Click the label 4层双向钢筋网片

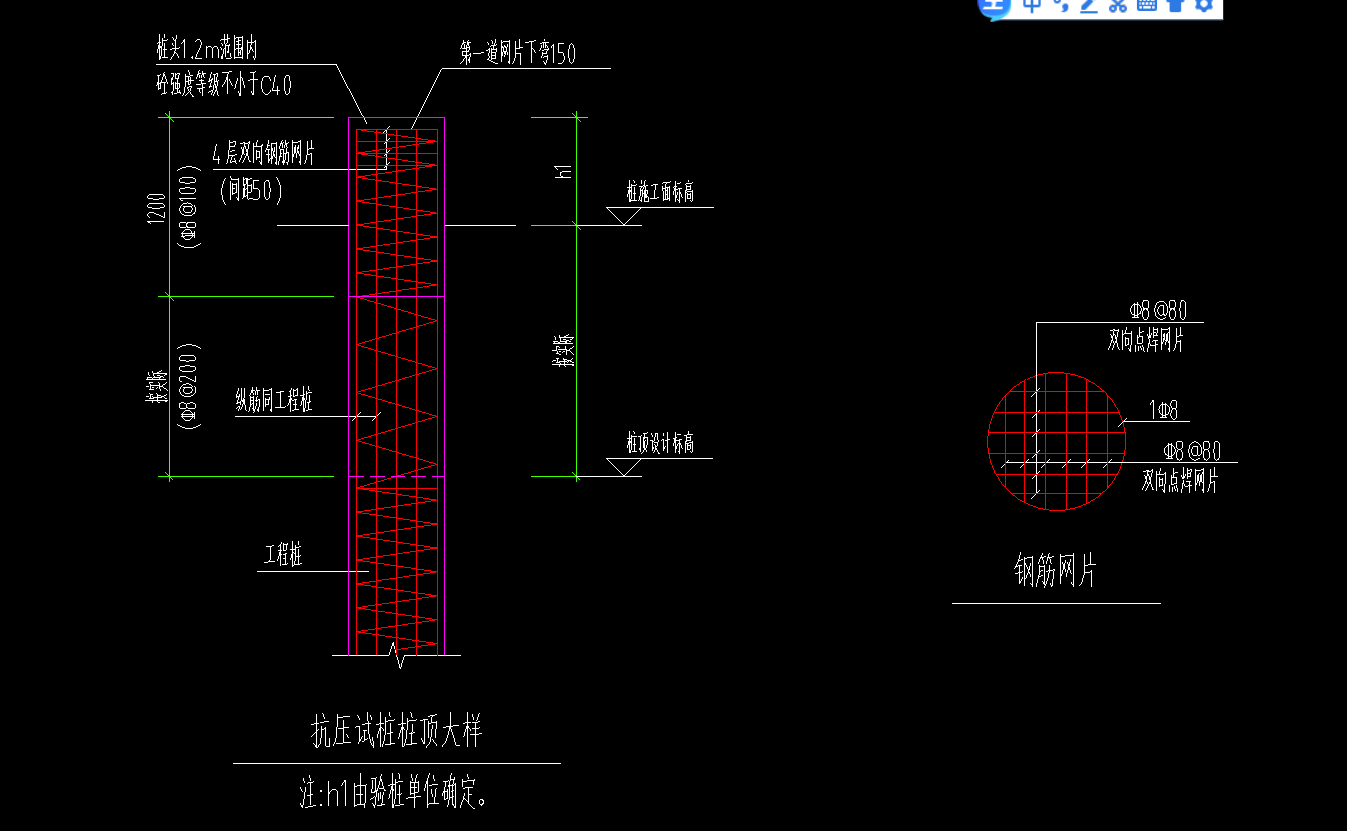[x=264, y=154]
